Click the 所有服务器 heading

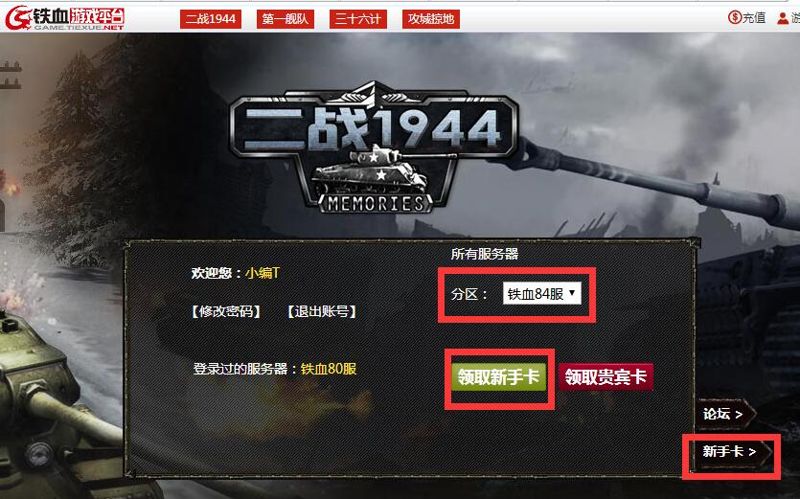pyautogui.click(x=484, y=254)
